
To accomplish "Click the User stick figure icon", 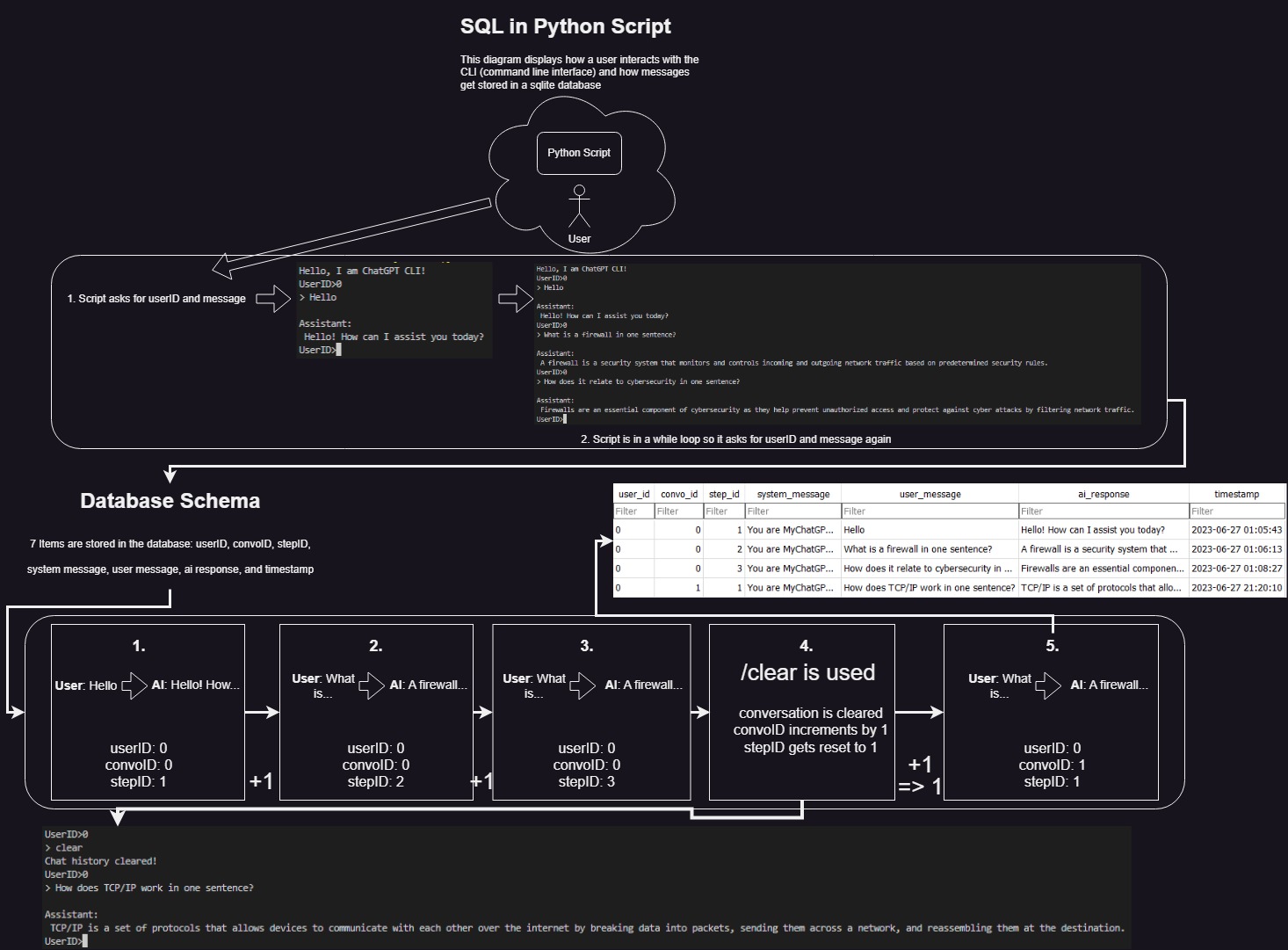I will click(x=579, y=207).
